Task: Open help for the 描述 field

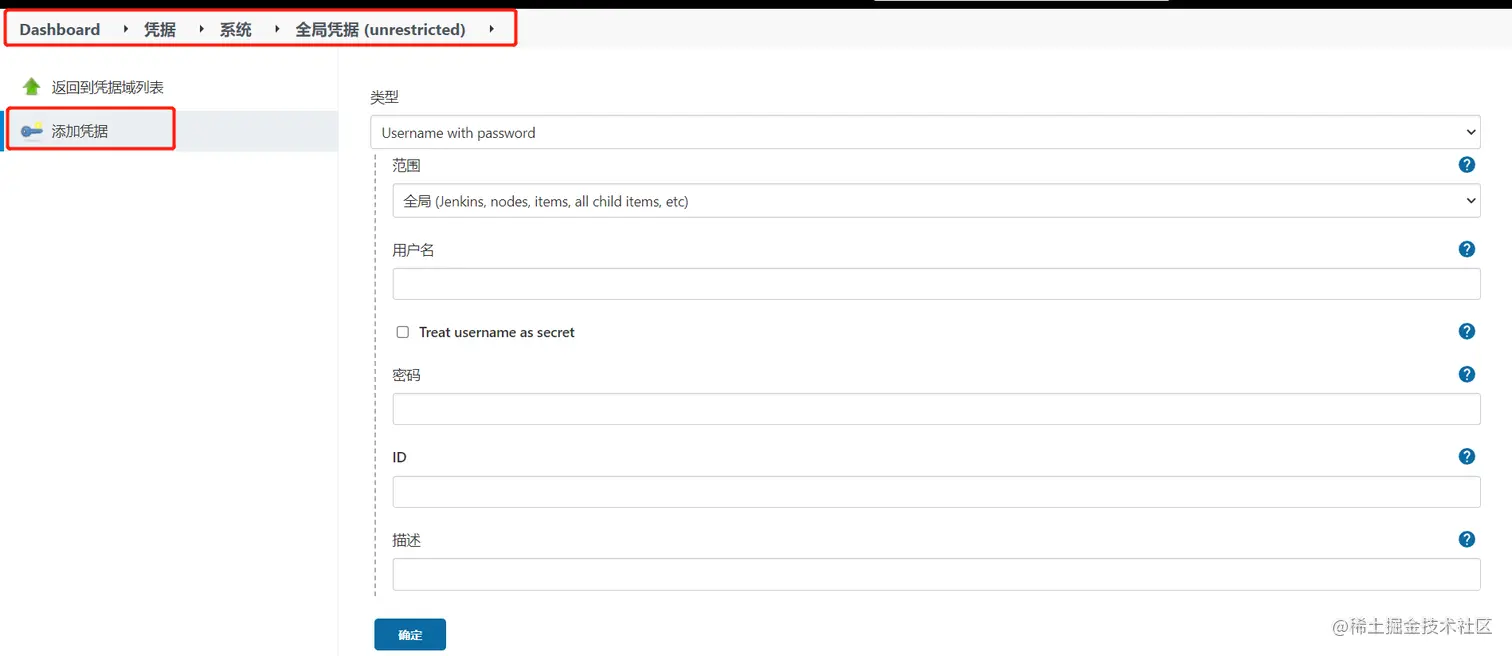Action: point(1466,539)
